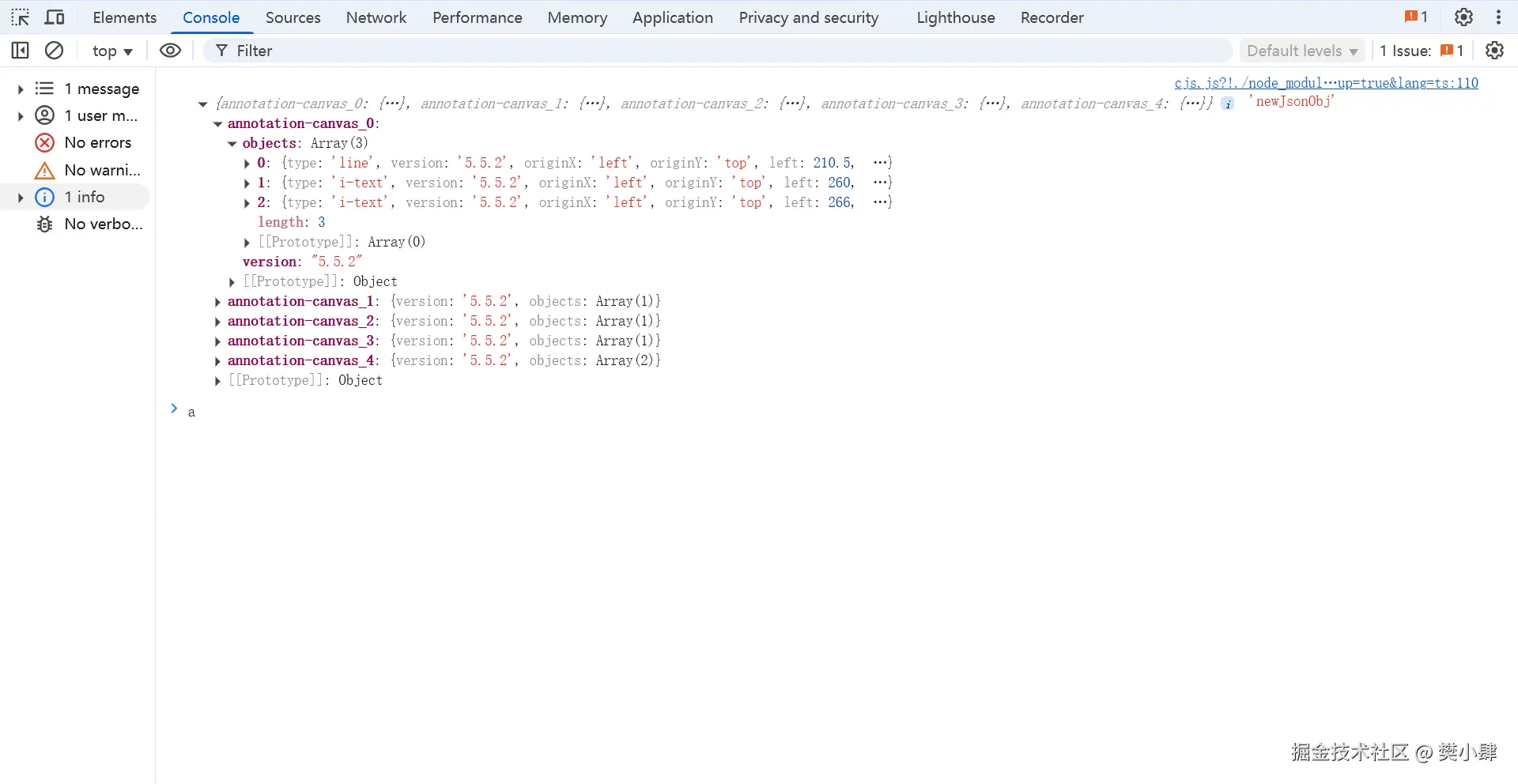Click the ellipsis of array item 0
Screen dimensions: 1518x784
(880, 163)
